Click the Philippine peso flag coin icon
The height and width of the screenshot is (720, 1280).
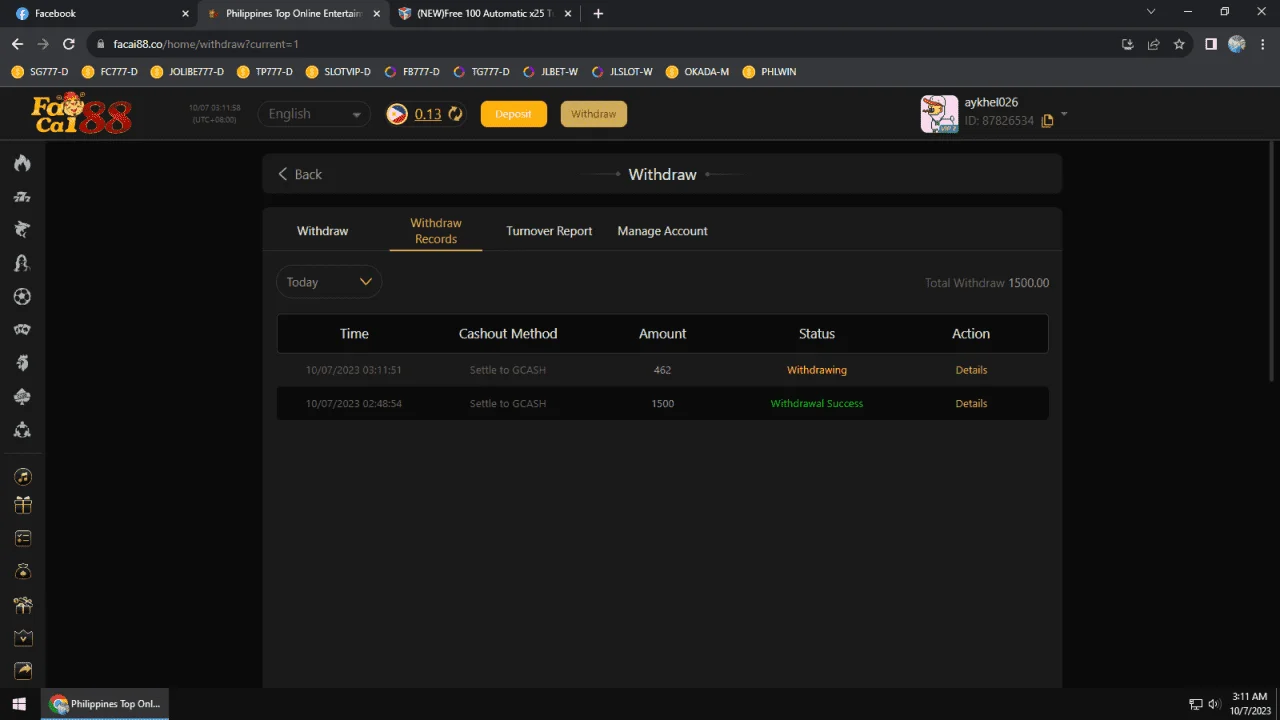click(397, 114)
